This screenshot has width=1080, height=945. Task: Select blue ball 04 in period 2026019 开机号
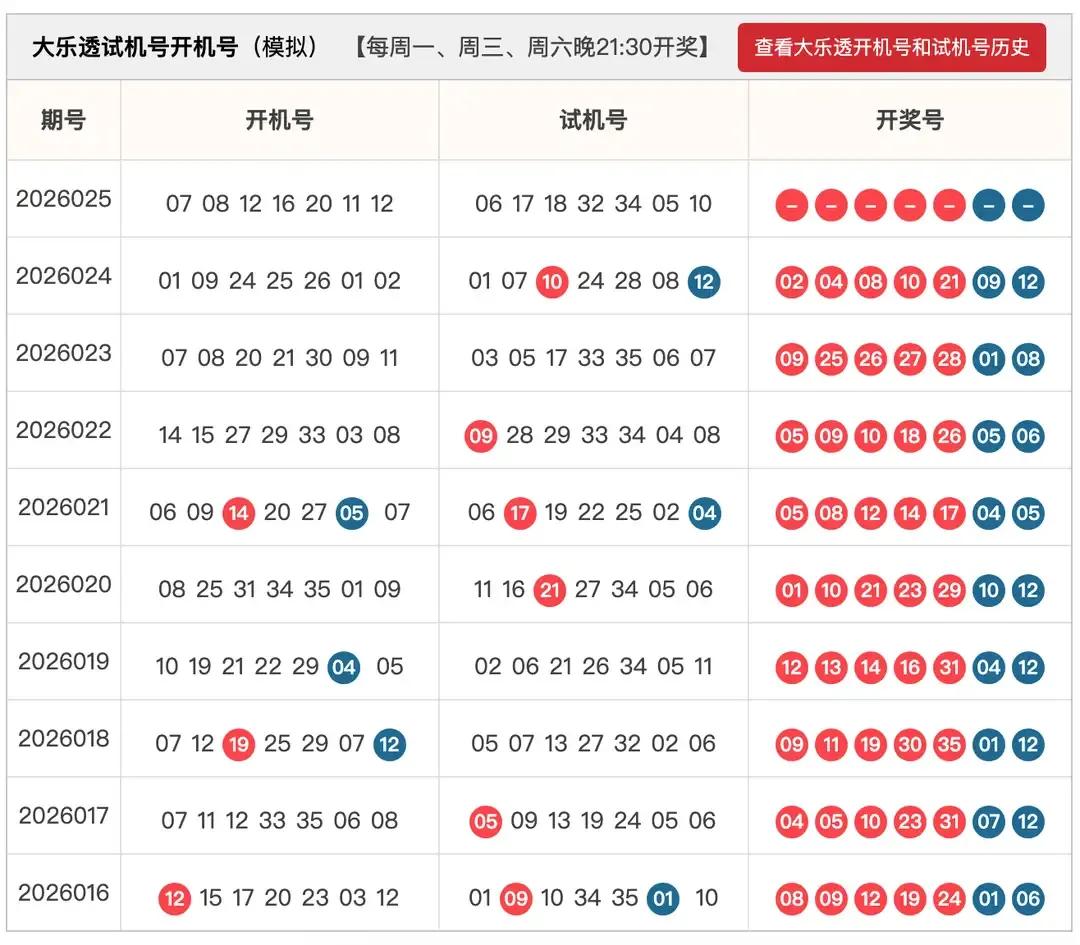[x=343, y=667]
